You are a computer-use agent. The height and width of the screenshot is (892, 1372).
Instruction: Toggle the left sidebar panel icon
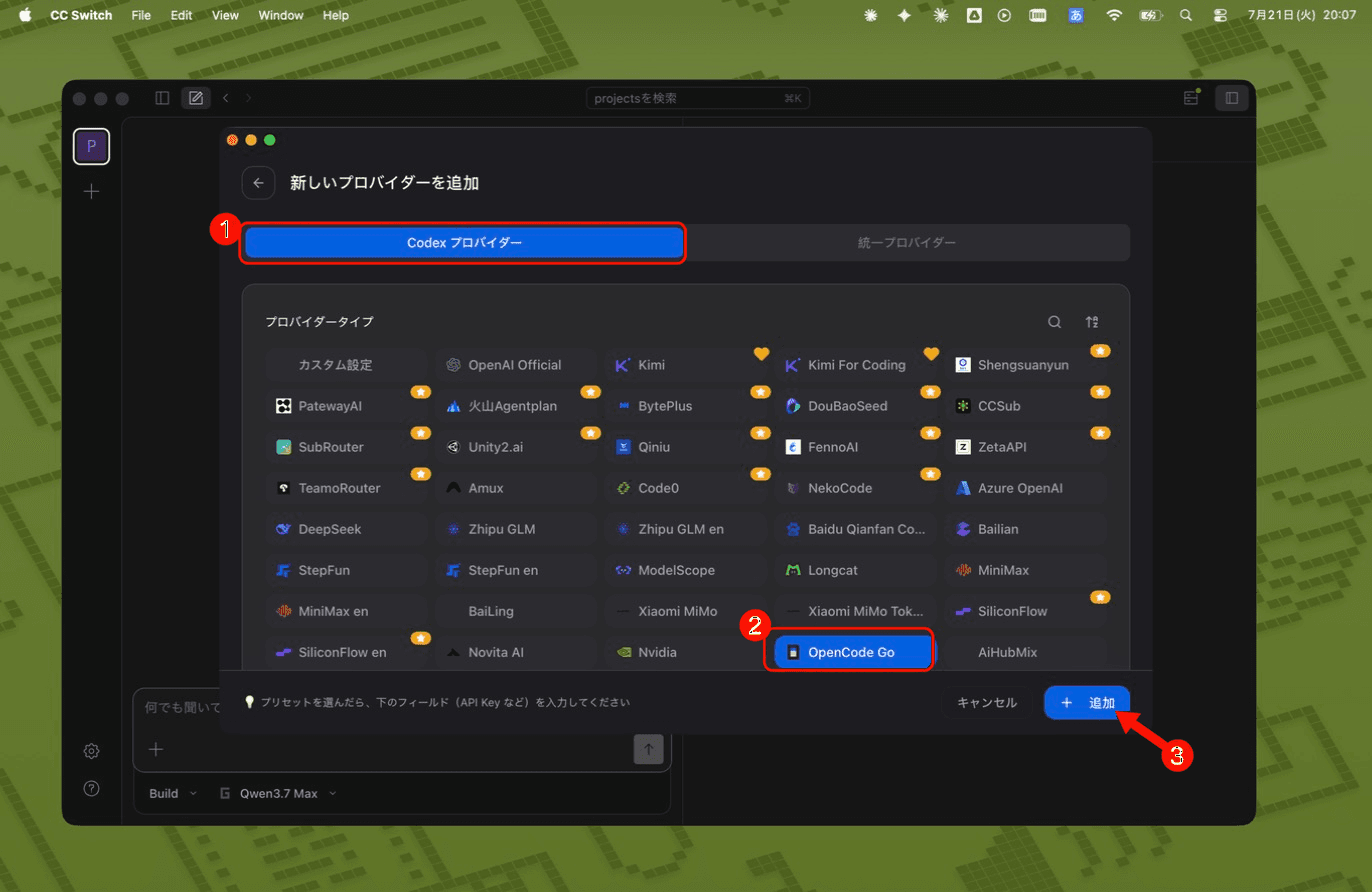[162, 98]
